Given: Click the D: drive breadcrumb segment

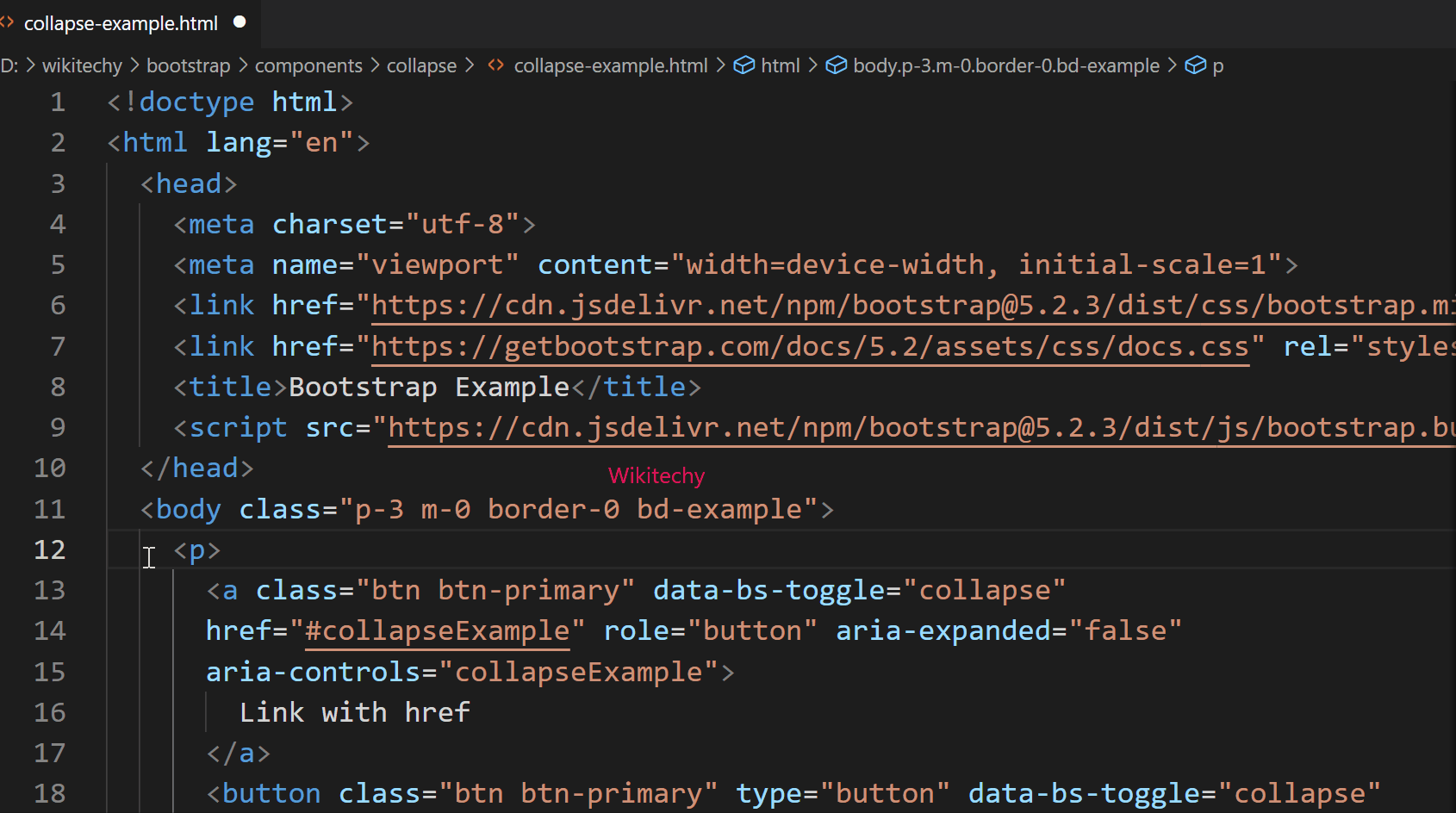Looking at the screenshot, I should 9,65.
